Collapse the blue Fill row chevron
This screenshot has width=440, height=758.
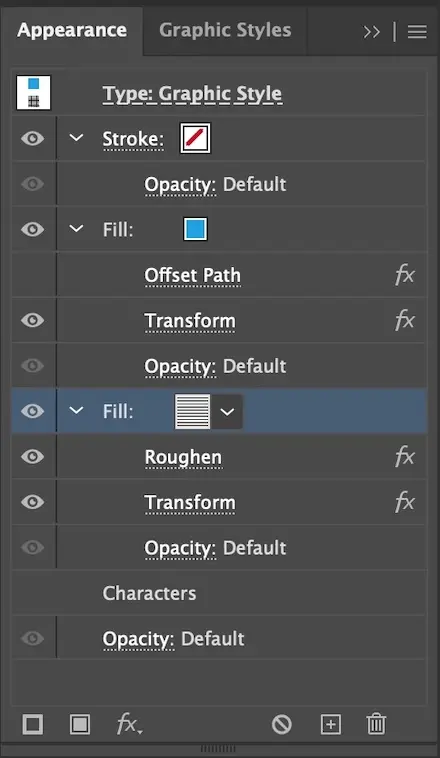click(76, 228)
